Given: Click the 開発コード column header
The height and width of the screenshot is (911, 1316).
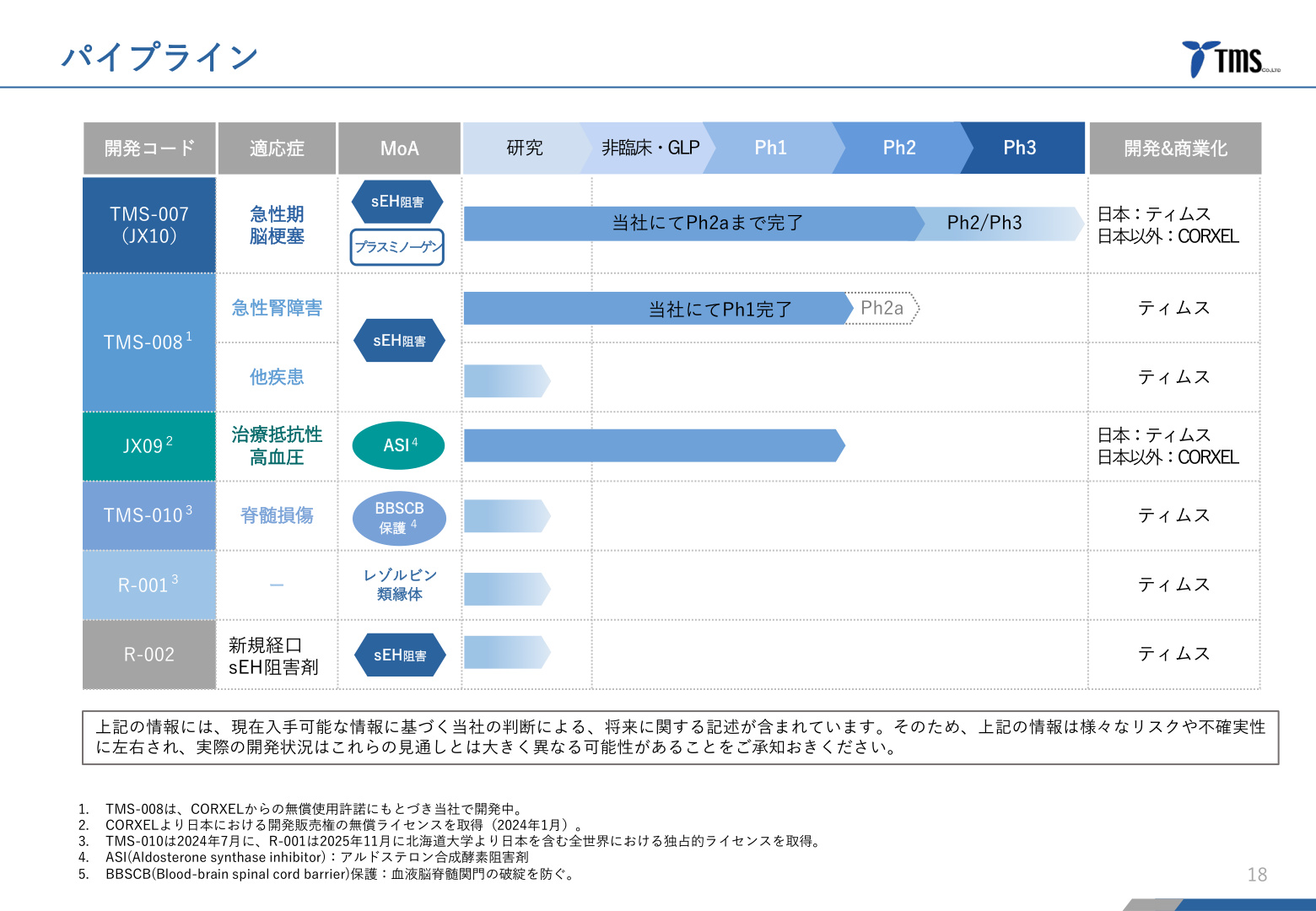Looking at the screenshot, I should point(149,148).
